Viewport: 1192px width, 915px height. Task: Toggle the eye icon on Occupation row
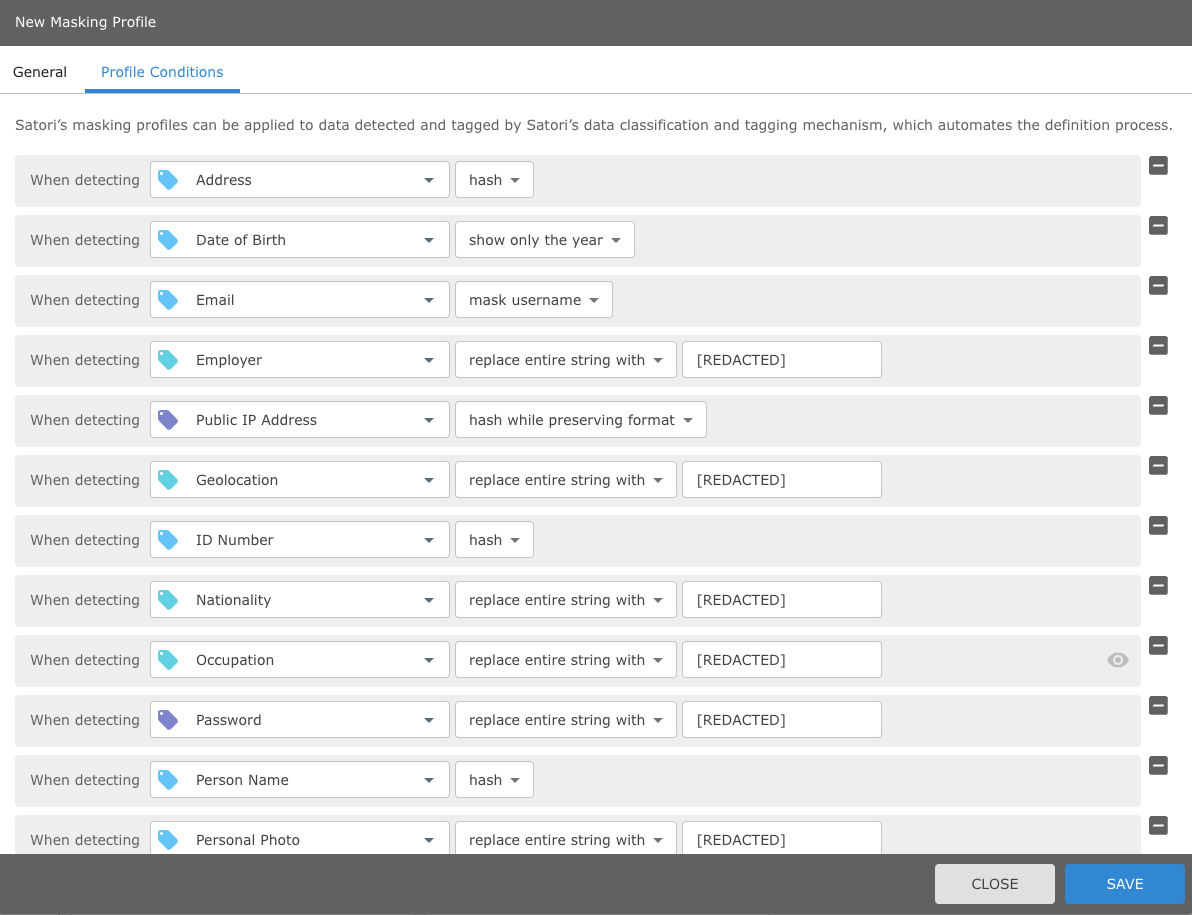click(x=1118, y=660)
